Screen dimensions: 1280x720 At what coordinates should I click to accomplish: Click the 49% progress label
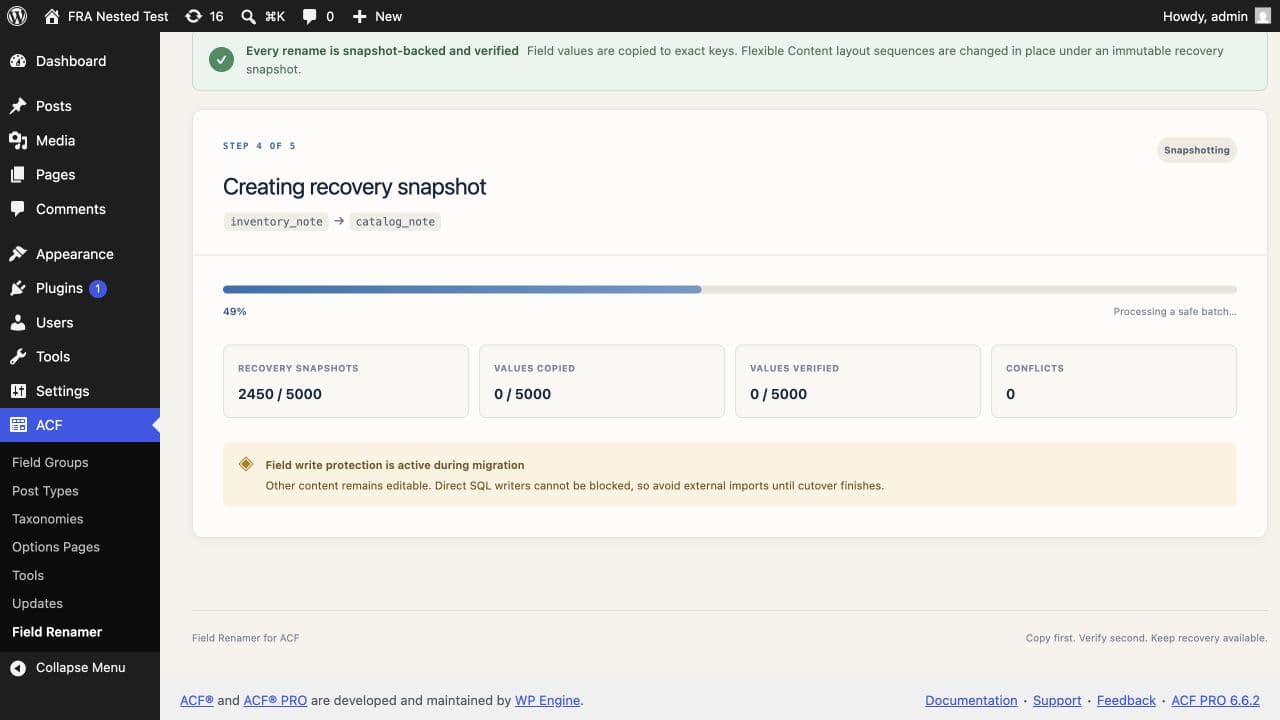coord(235,312)
